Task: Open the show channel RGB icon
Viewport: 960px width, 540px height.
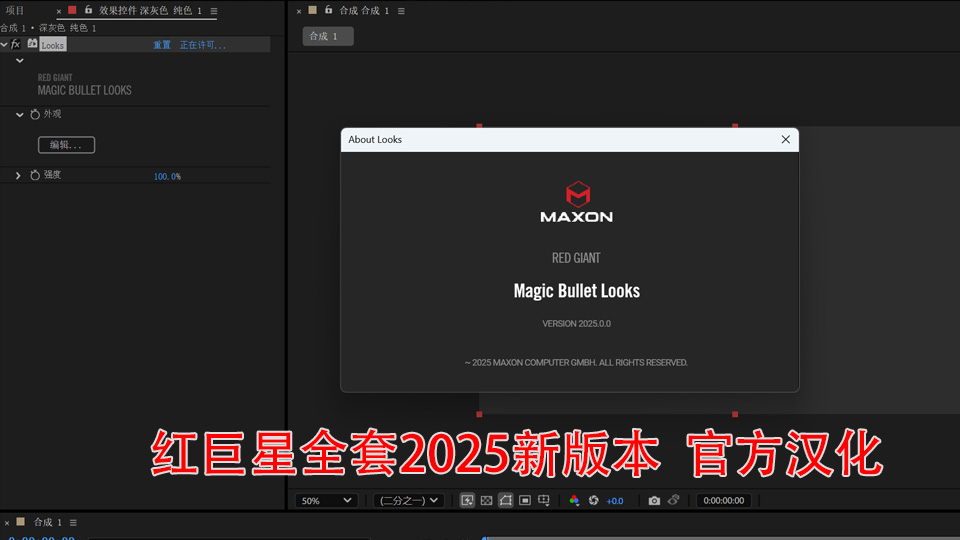Action: [574, 500]
